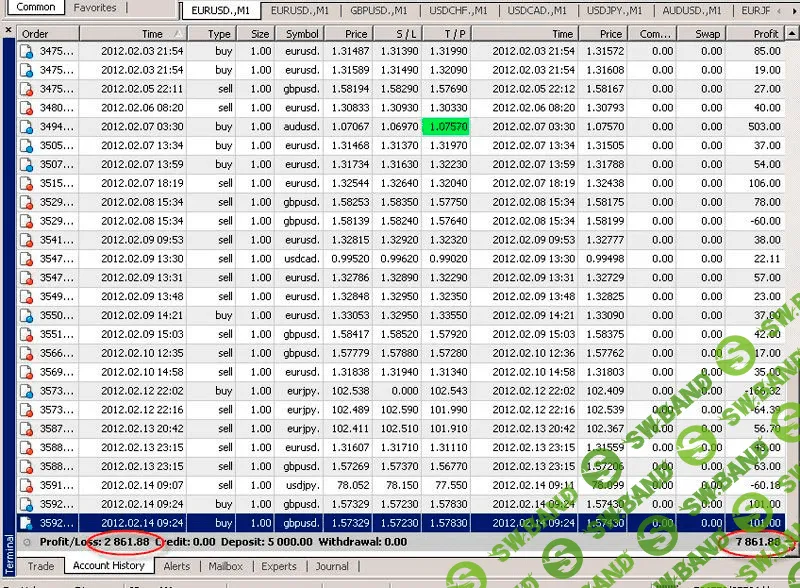800x588 pixels.
Task: Switch to the Favorites tab
Action: (x=95, y=8)
